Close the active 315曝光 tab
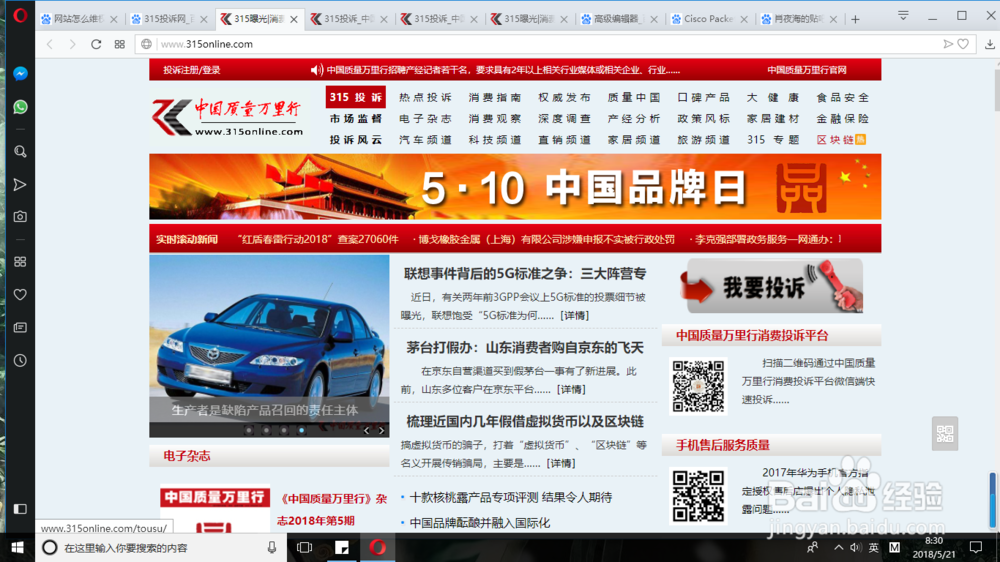 coord(294,19)
